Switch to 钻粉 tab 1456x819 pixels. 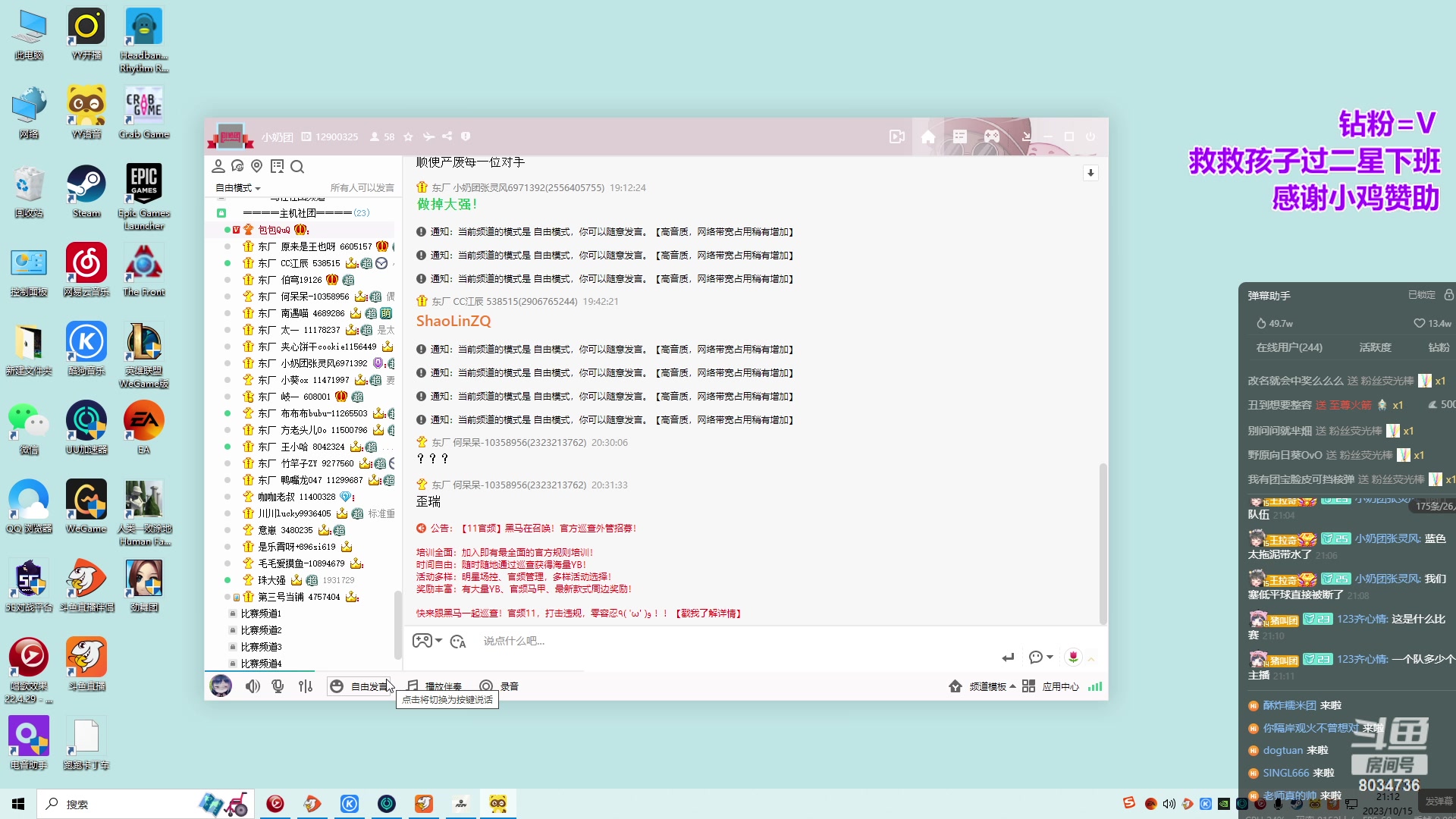click(1439, 347)
